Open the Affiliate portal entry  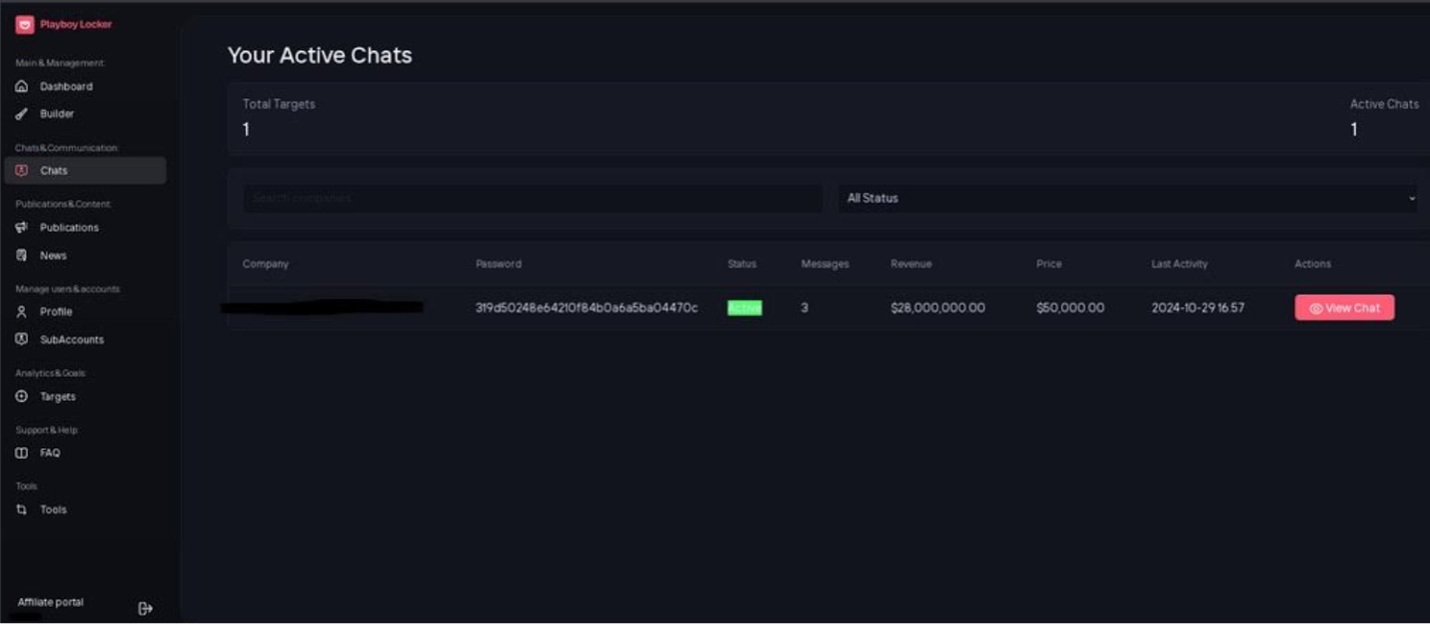pyautogui.click(x=51, y=602)
